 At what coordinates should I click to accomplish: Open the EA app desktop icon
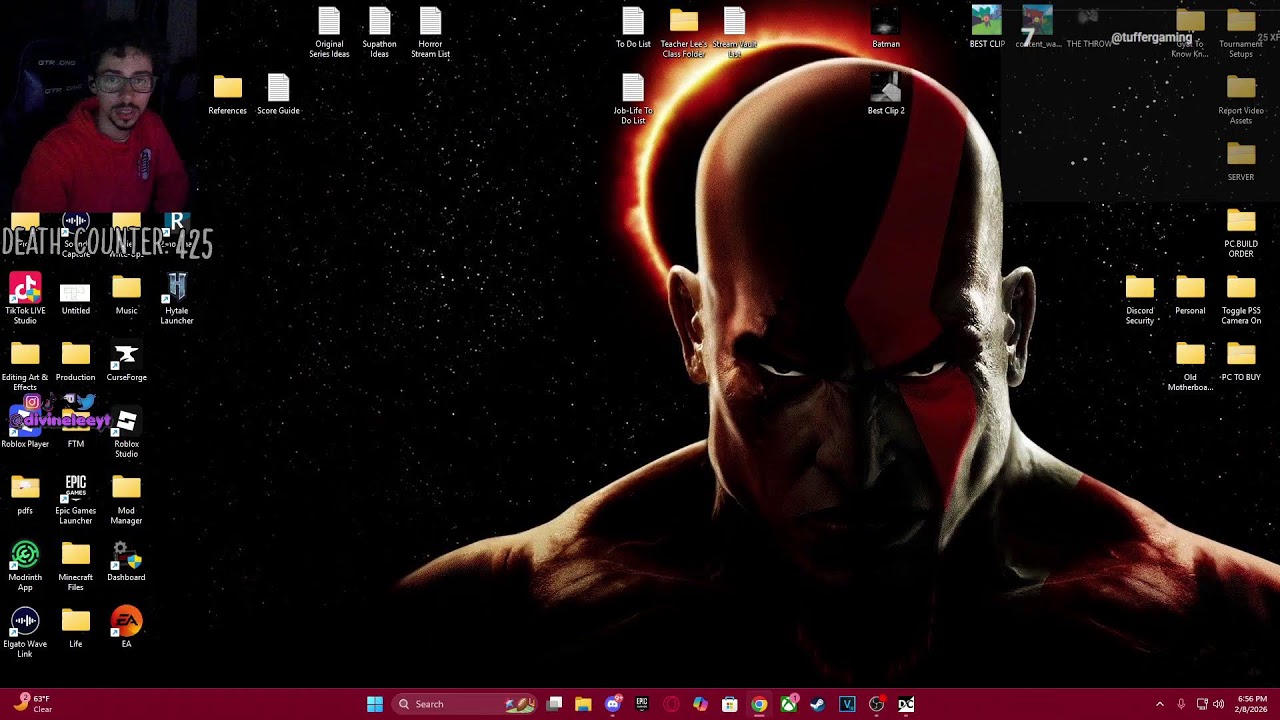126,628
